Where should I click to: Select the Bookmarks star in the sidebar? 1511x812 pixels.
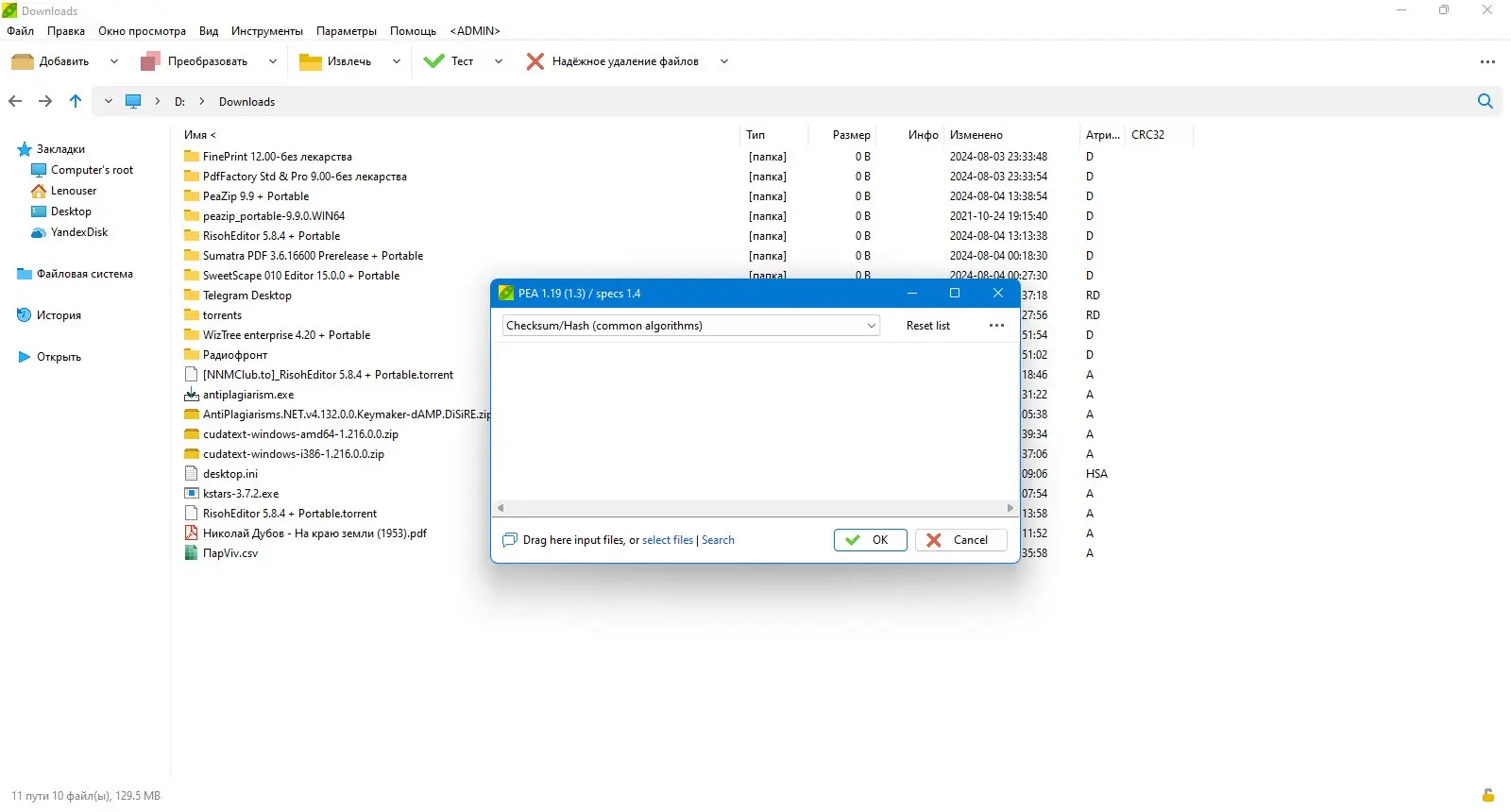[x=25, y=149]
